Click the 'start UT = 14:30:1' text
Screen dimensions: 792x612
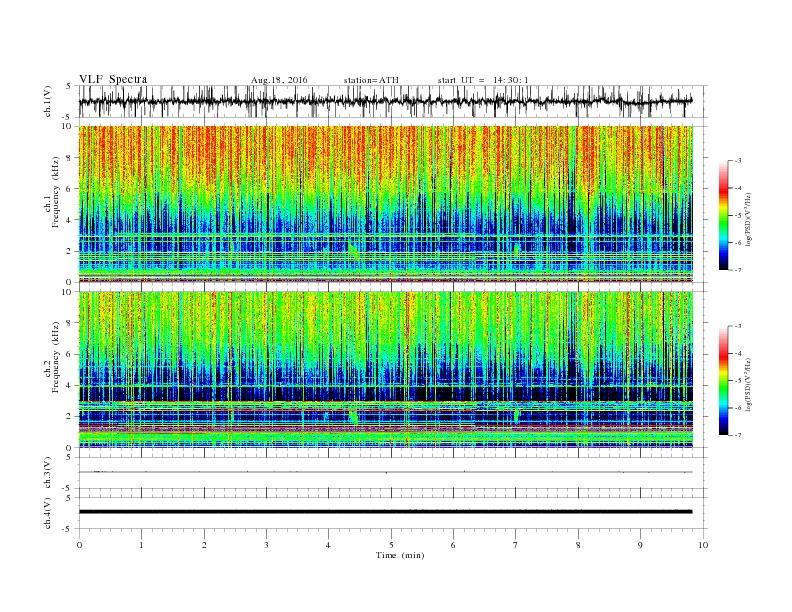(483, 80)
